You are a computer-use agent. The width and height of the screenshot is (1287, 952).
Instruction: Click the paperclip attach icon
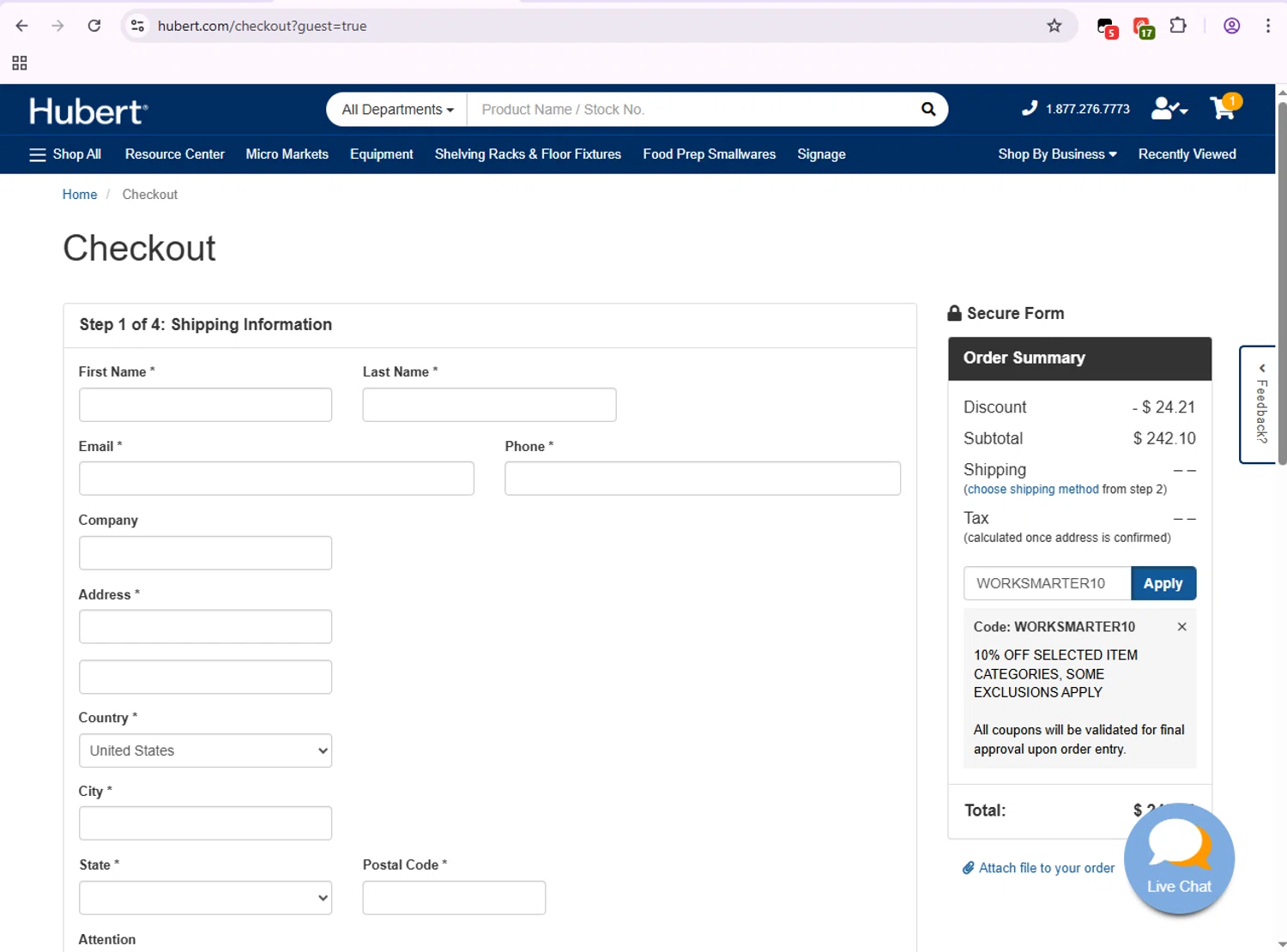tap(968, 868)
